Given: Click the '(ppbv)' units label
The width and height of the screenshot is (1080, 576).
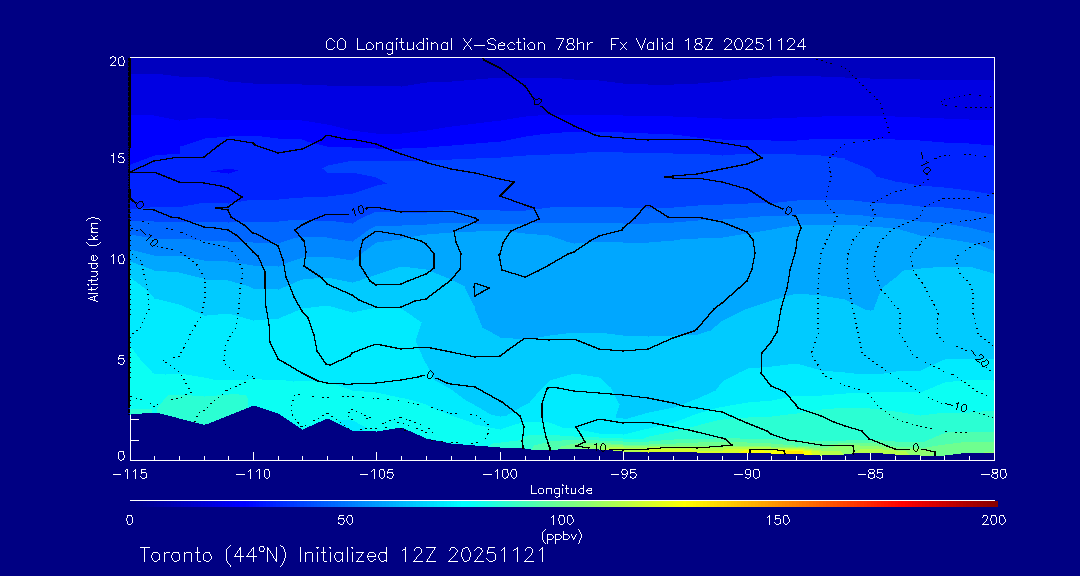Looking at the screenshot, I should [x=561, y=536].
